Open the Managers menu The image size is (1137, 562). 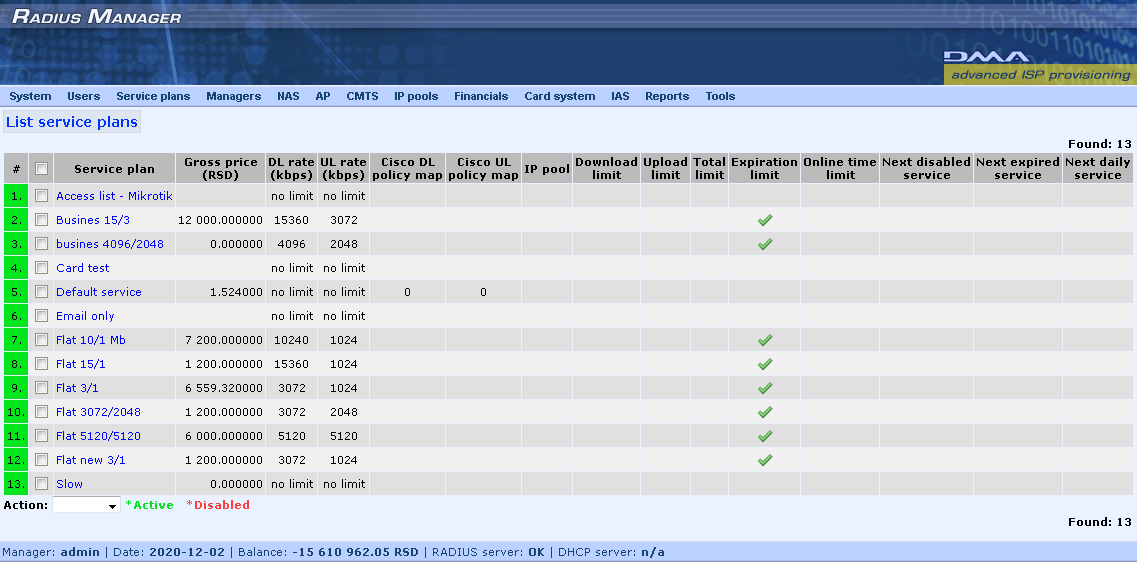(x=233, y=96)
